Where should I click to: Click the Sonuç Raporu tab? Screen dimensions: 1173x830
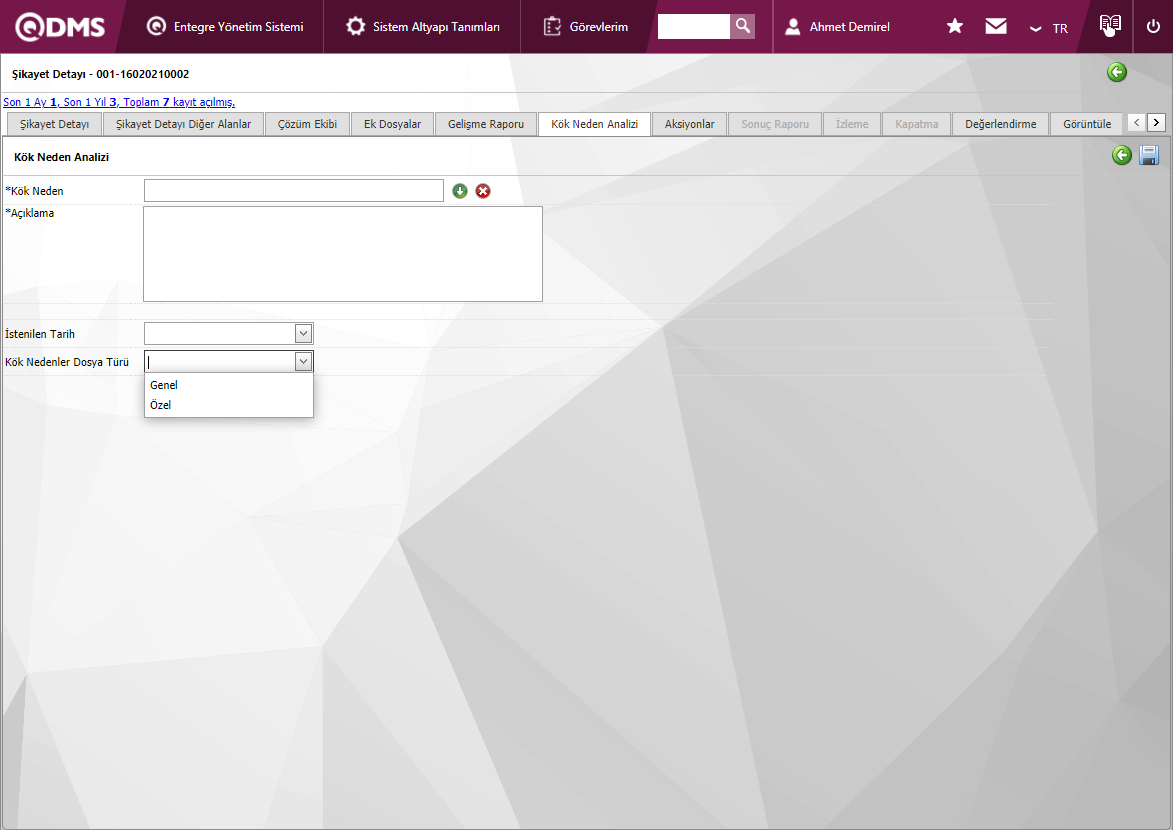click(x=775, y=124)
